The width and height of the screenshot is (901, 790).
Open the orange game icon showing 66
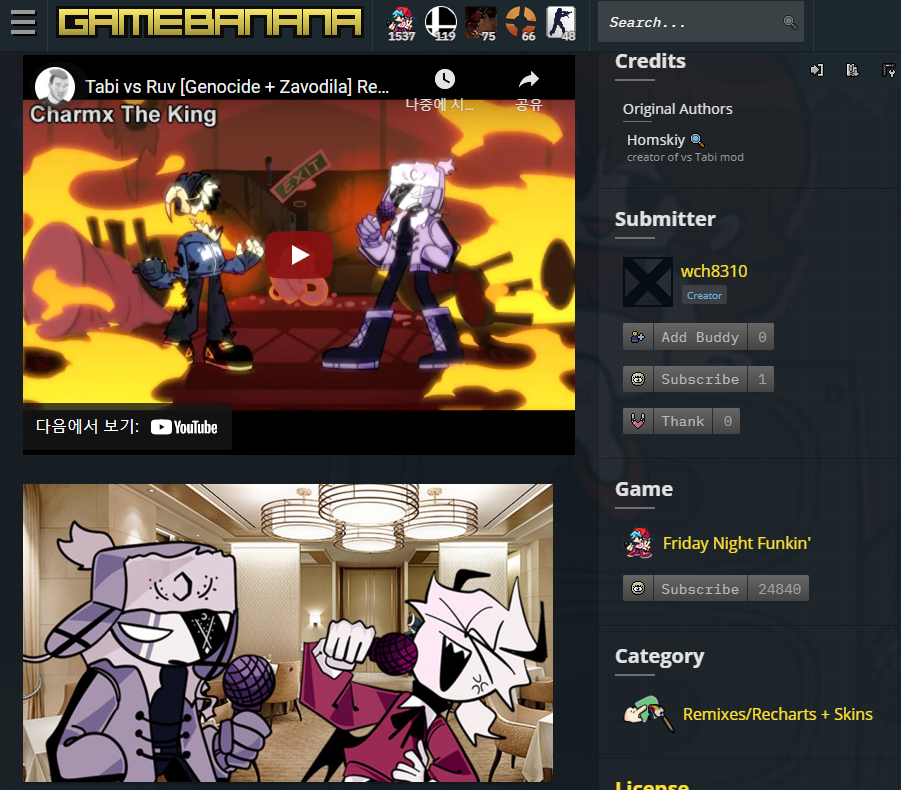tap(521, 24)
